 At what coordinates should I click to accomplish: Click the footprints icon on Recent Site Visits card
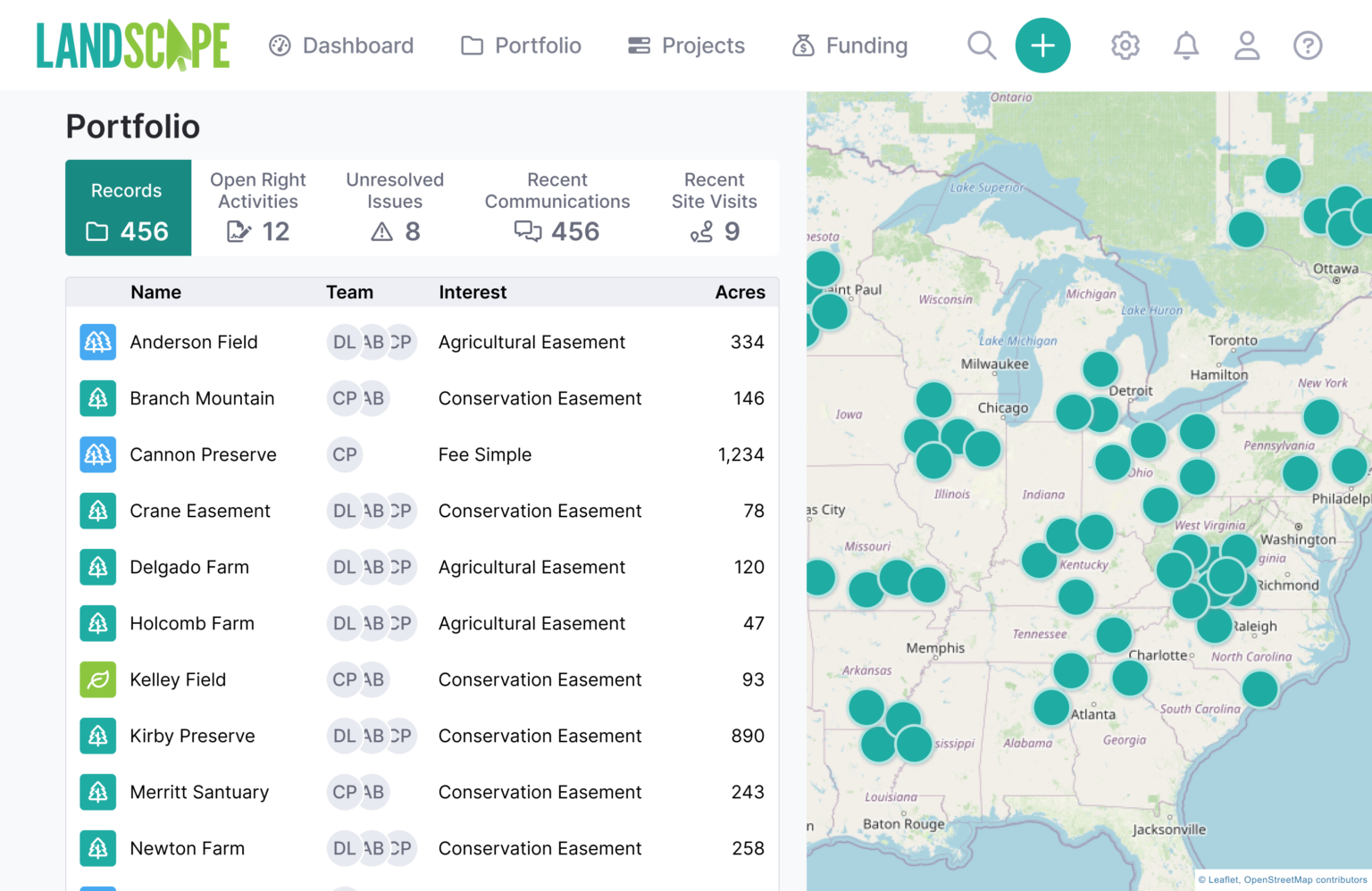tap(701, 231)
